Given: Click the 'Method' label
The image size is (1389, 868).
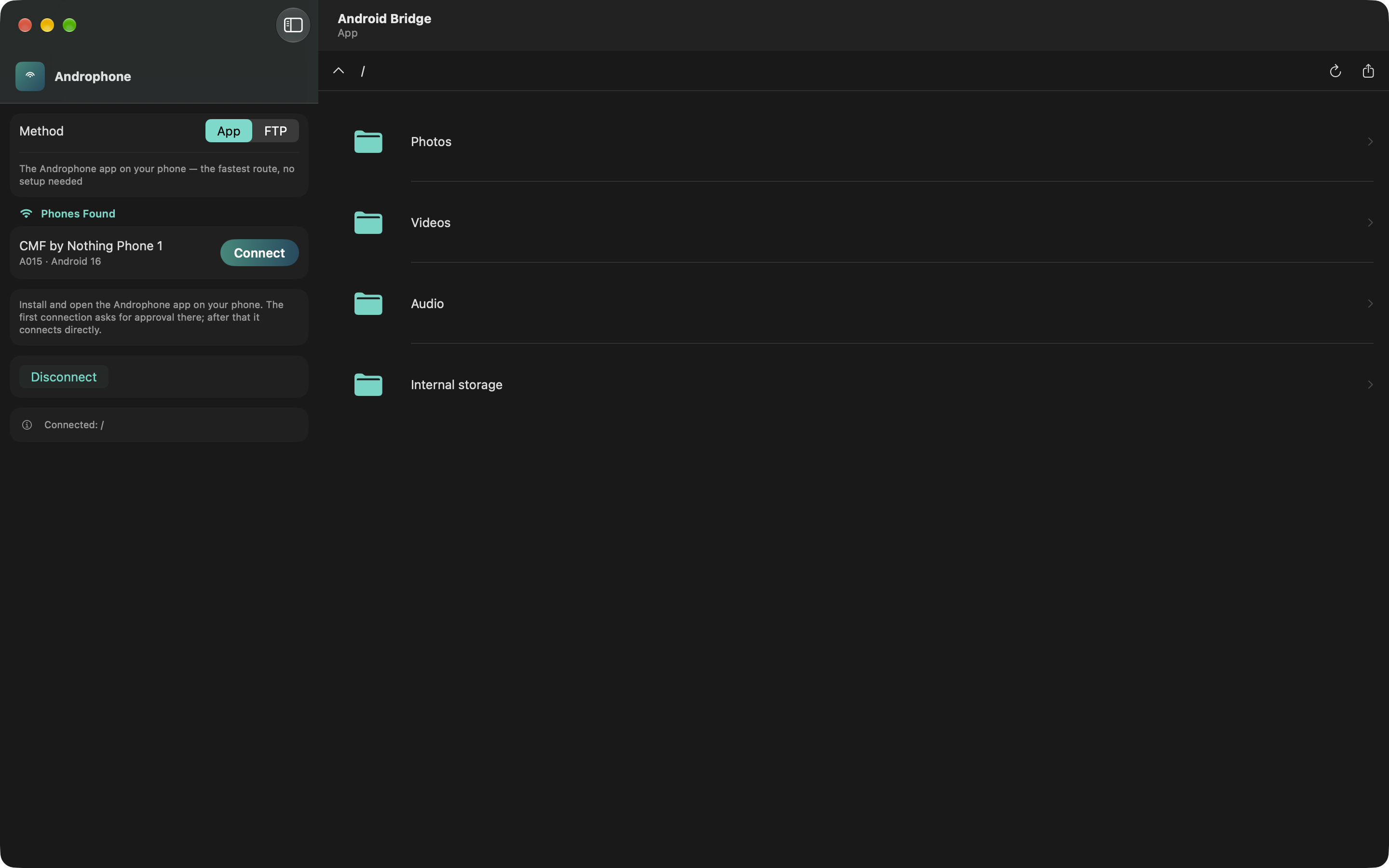Looking at the screenshot, I should tap(41, 131).
